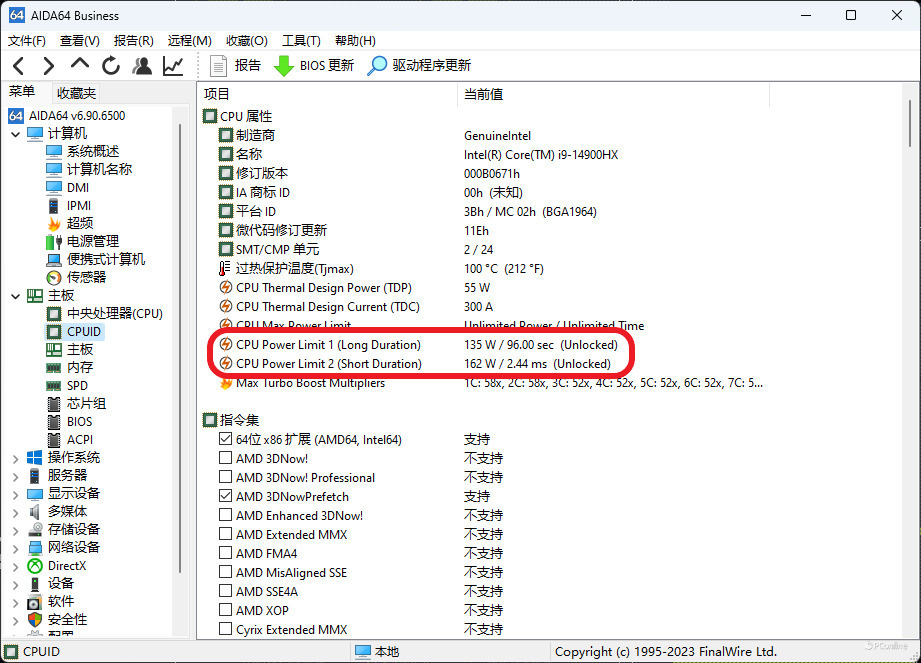Toggle AMD FMA4 checkbox
The image size is (921, 663).
tap(225, 553)
